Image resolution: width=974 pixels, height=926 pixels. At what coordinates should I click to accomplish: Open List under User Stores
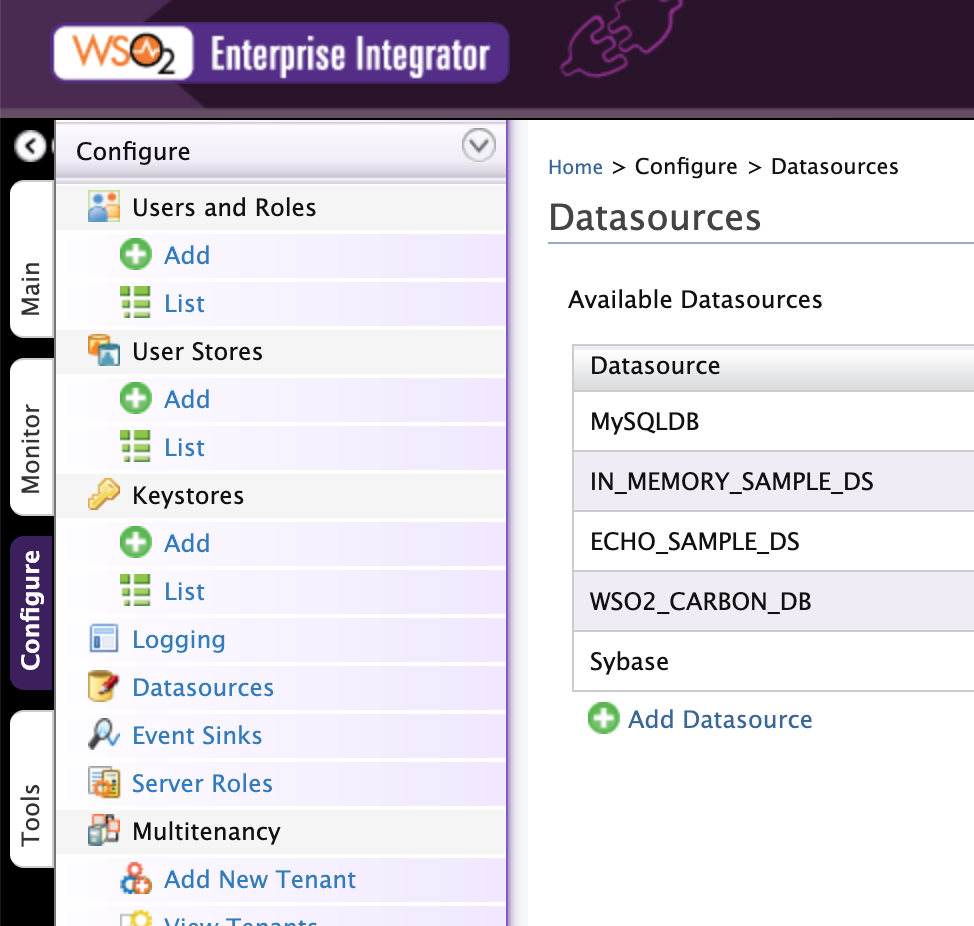click(184, 447)
